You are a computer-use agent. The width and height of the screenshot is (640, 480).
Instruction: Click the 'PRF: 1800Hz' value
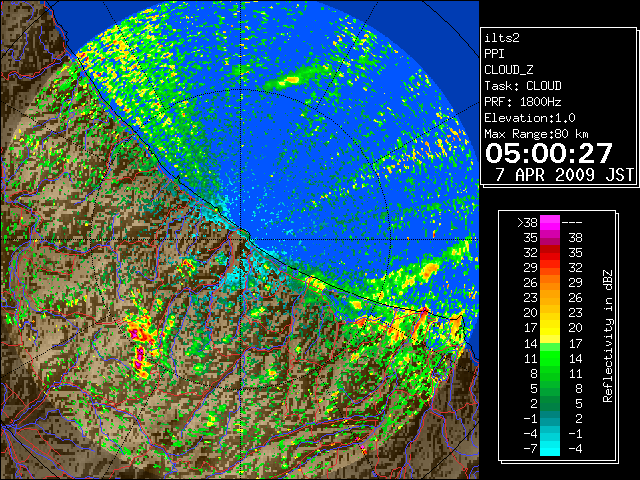[x=523, y=102]
